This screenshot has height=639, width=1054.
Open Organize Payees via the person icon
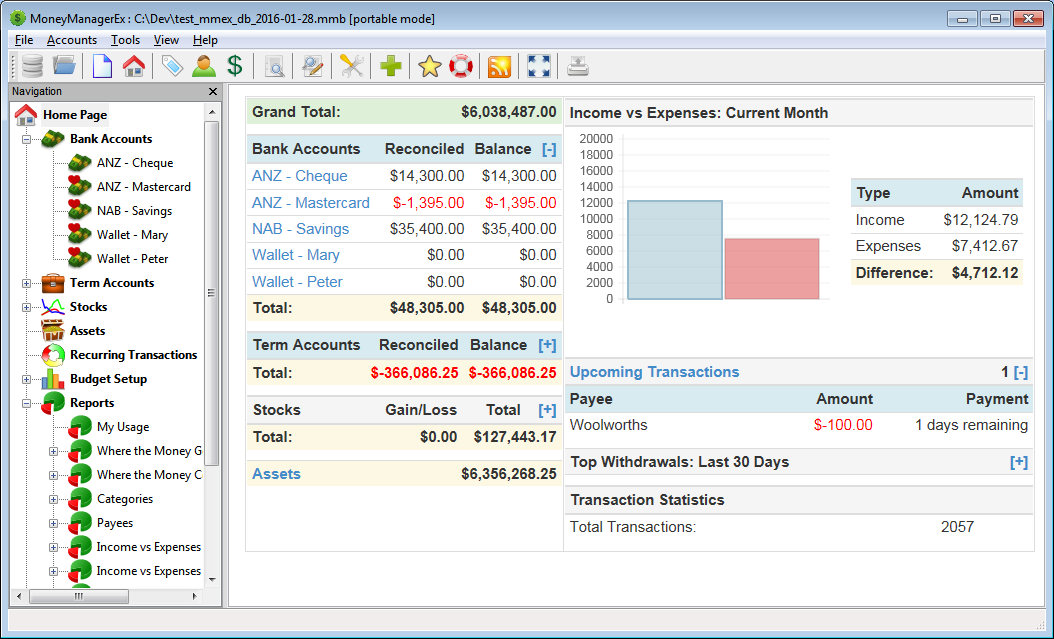(x=203, y=66)
